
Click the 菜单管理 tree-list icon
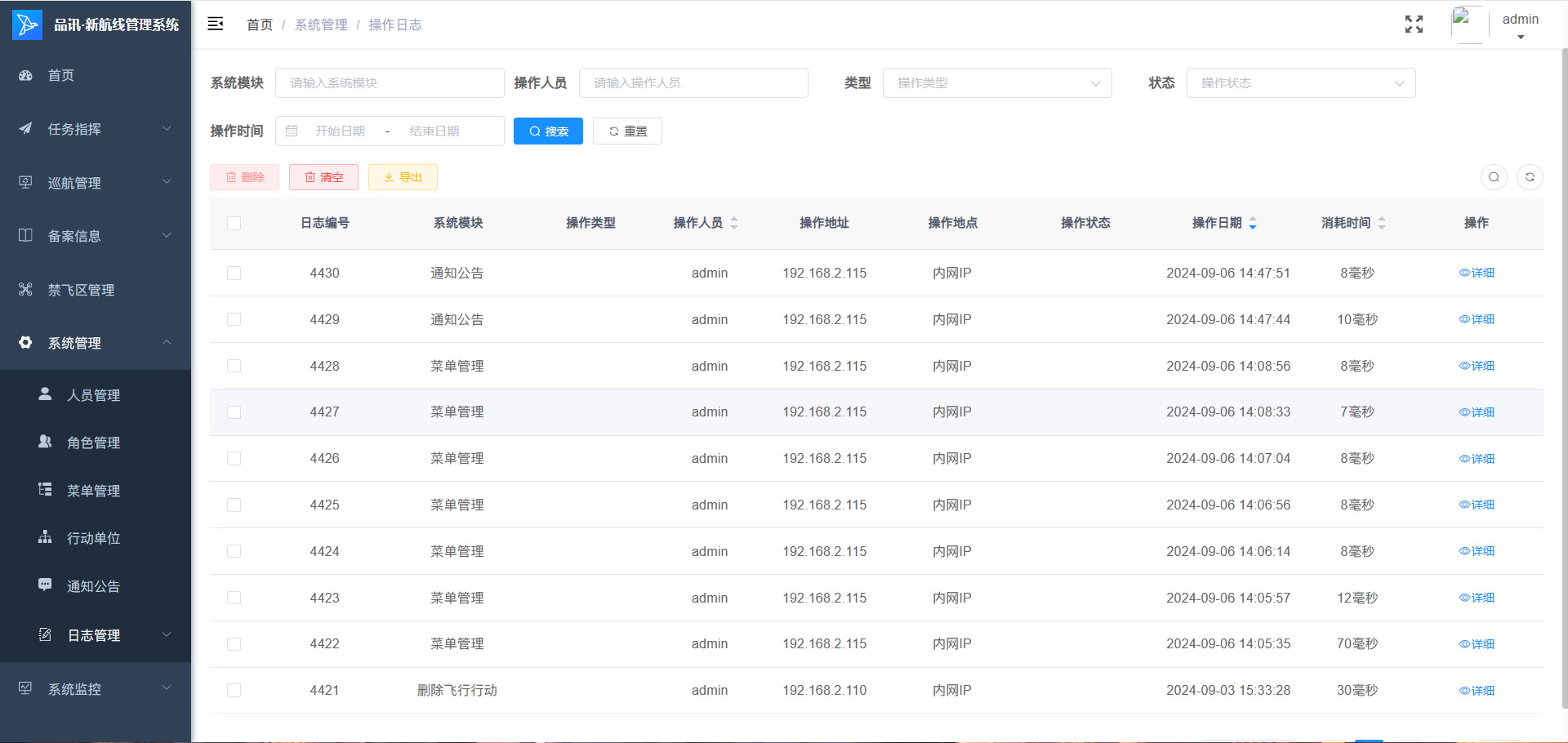(45, 489)
